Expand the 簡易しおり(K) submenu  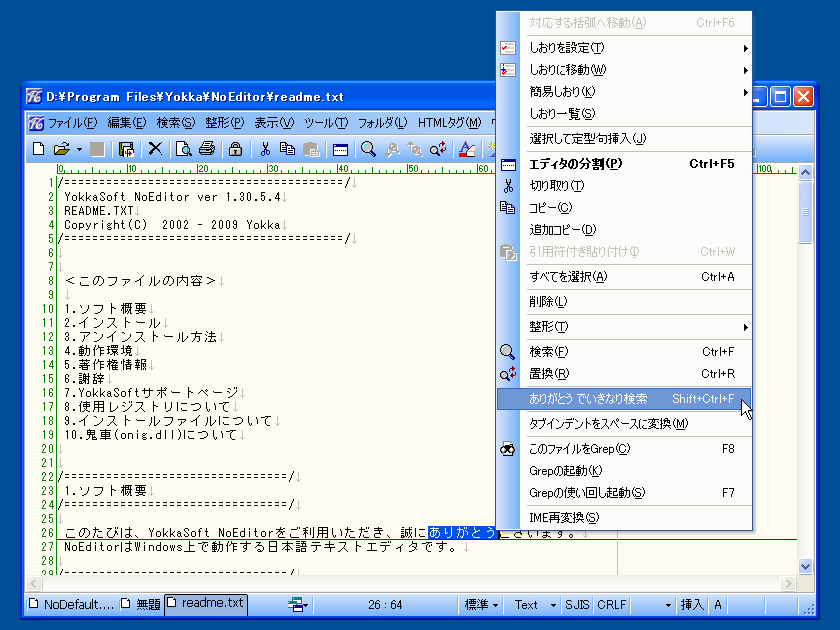pyautogui.click(x=625, y=92)
